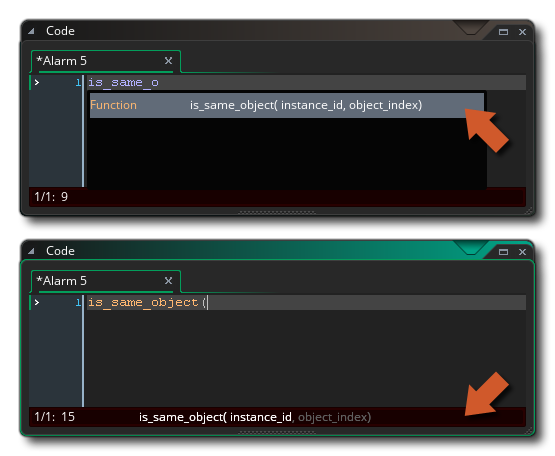This screenshot has height=456, width=555.
Task: Collapse the top Code window using its title triangle
Action: tap(32, 31)
